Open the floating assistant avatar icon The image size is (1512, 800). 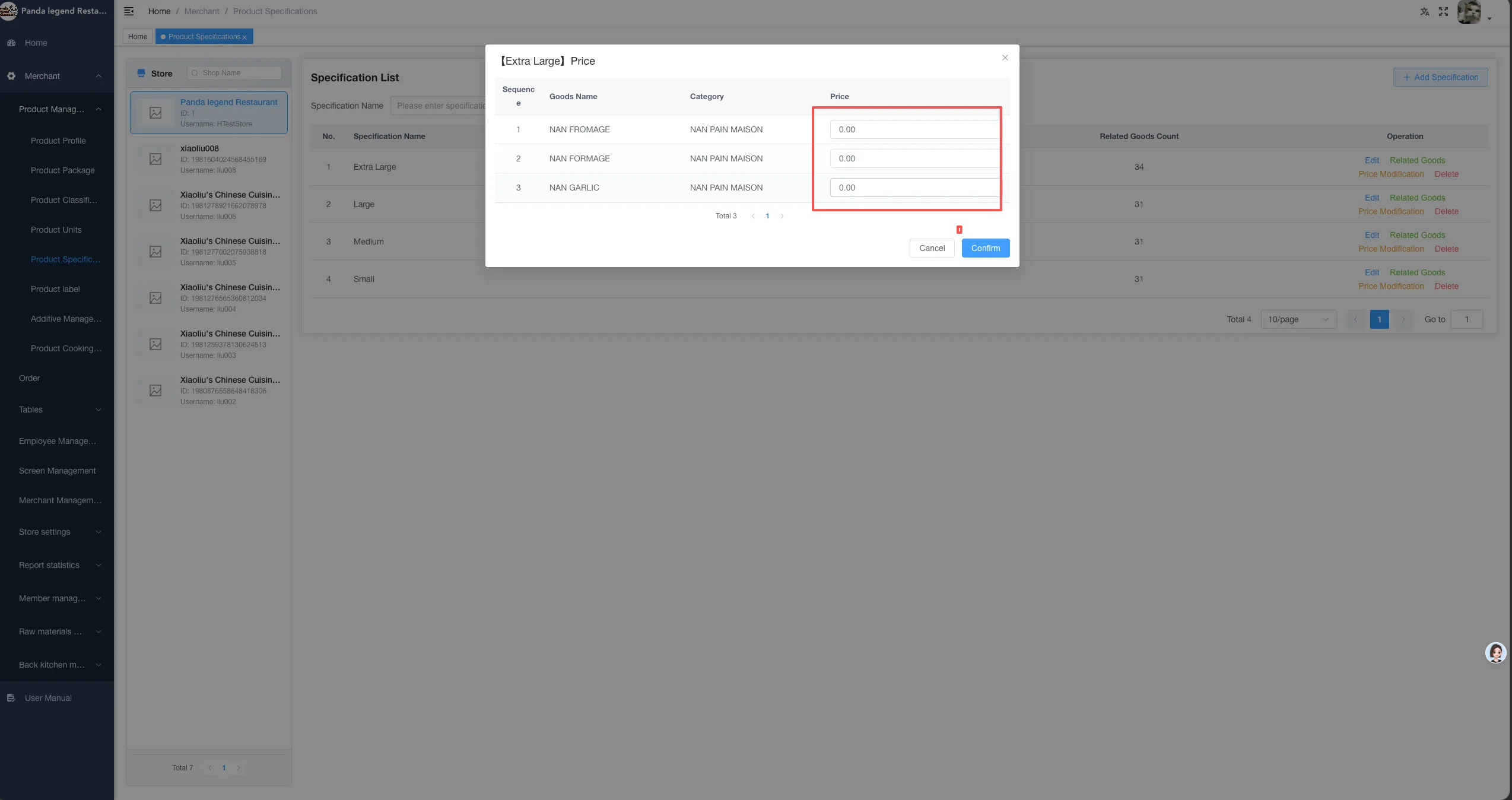click(x=1495, y=653)
